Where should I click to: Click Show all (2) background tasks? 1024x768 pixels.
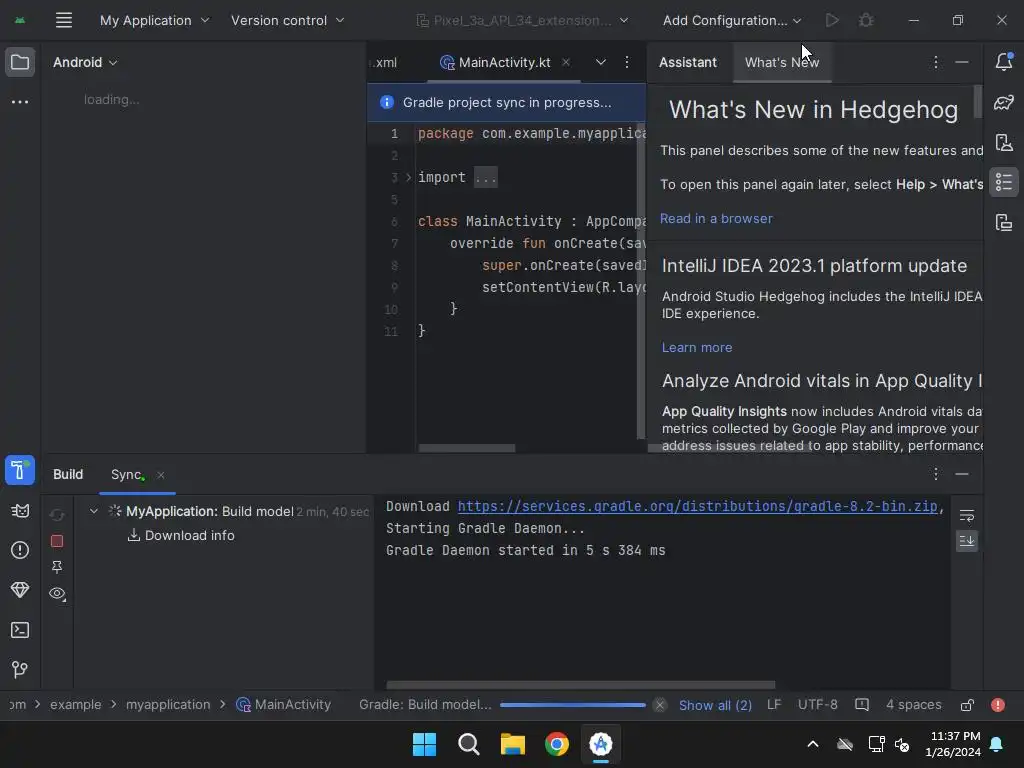click(x=715, y=705)
